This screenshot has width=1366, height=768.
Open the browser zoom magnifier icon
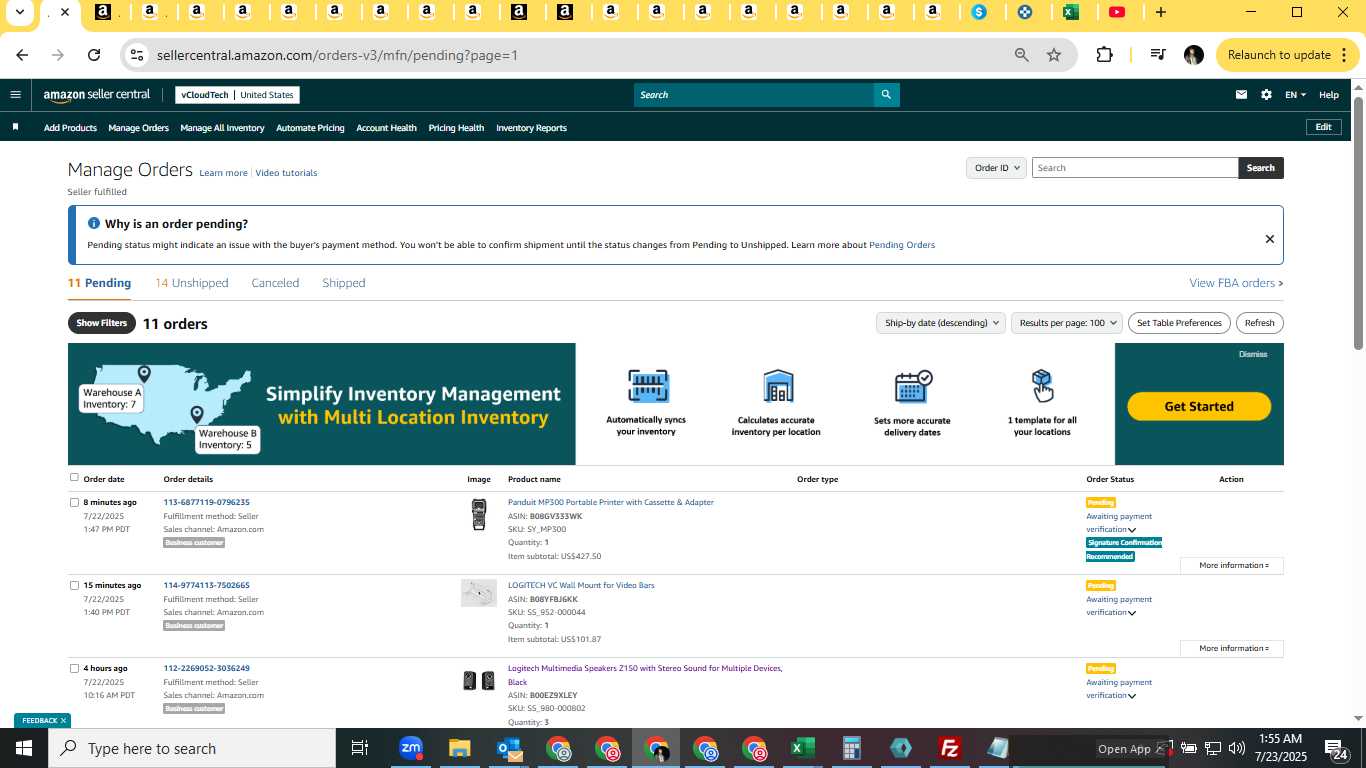pos(1021,55)
